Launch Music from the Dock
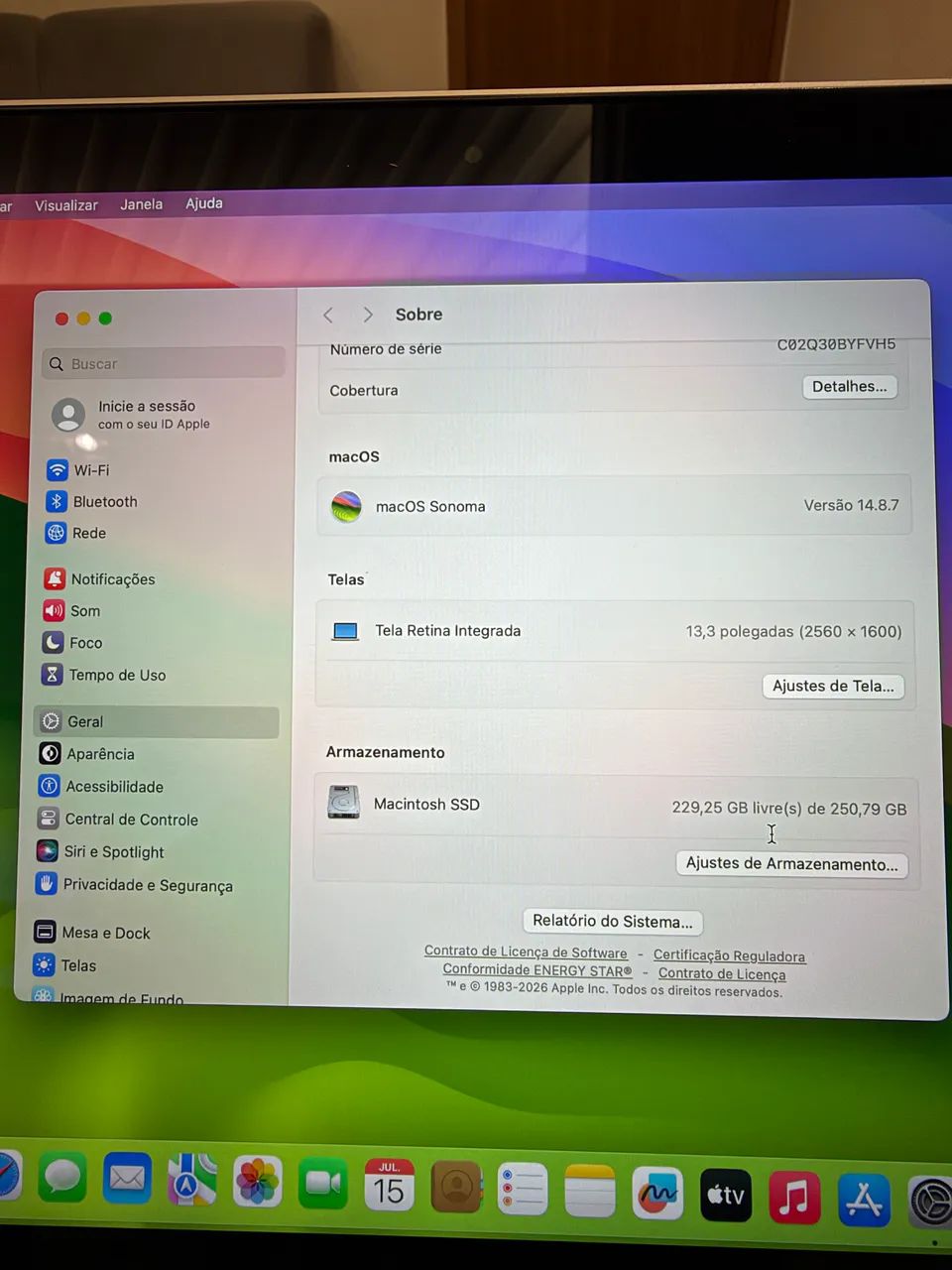 (794, 1198)
